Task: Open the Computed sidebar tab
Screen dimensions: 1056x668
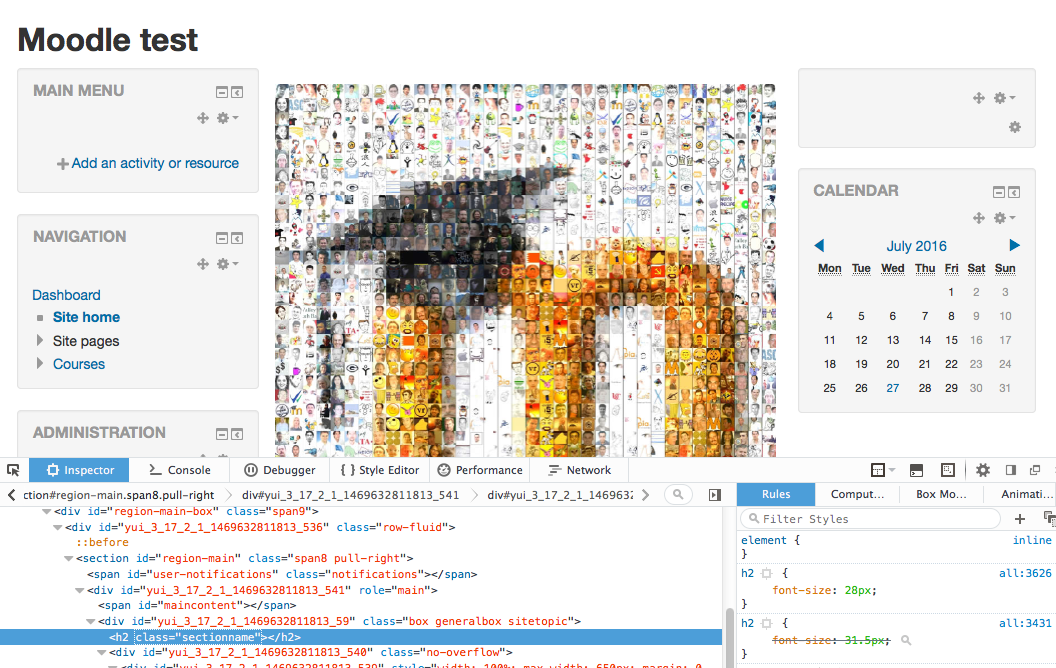Action: point(857,494)
